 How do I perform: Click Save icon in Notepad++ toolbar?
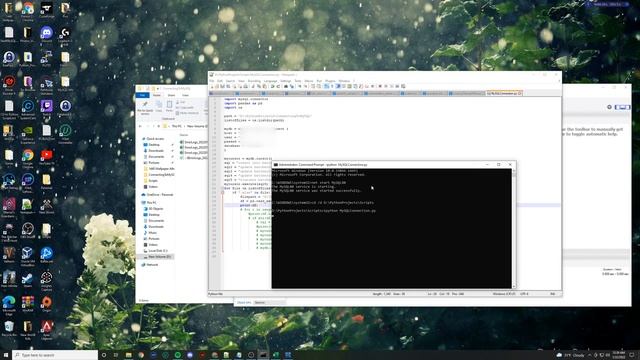click(x=222, y=87)
